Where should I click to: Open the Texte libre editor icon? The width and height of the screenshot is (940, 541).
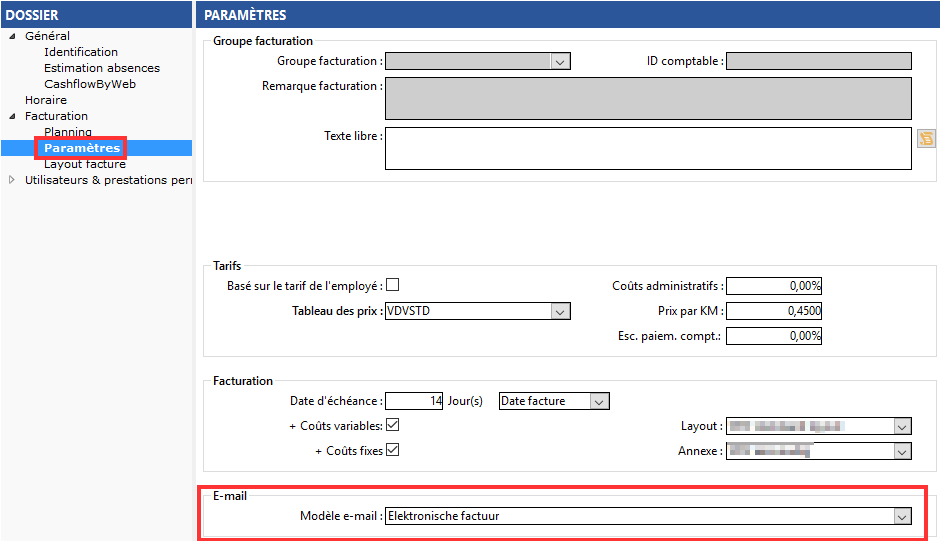point(926,139)
